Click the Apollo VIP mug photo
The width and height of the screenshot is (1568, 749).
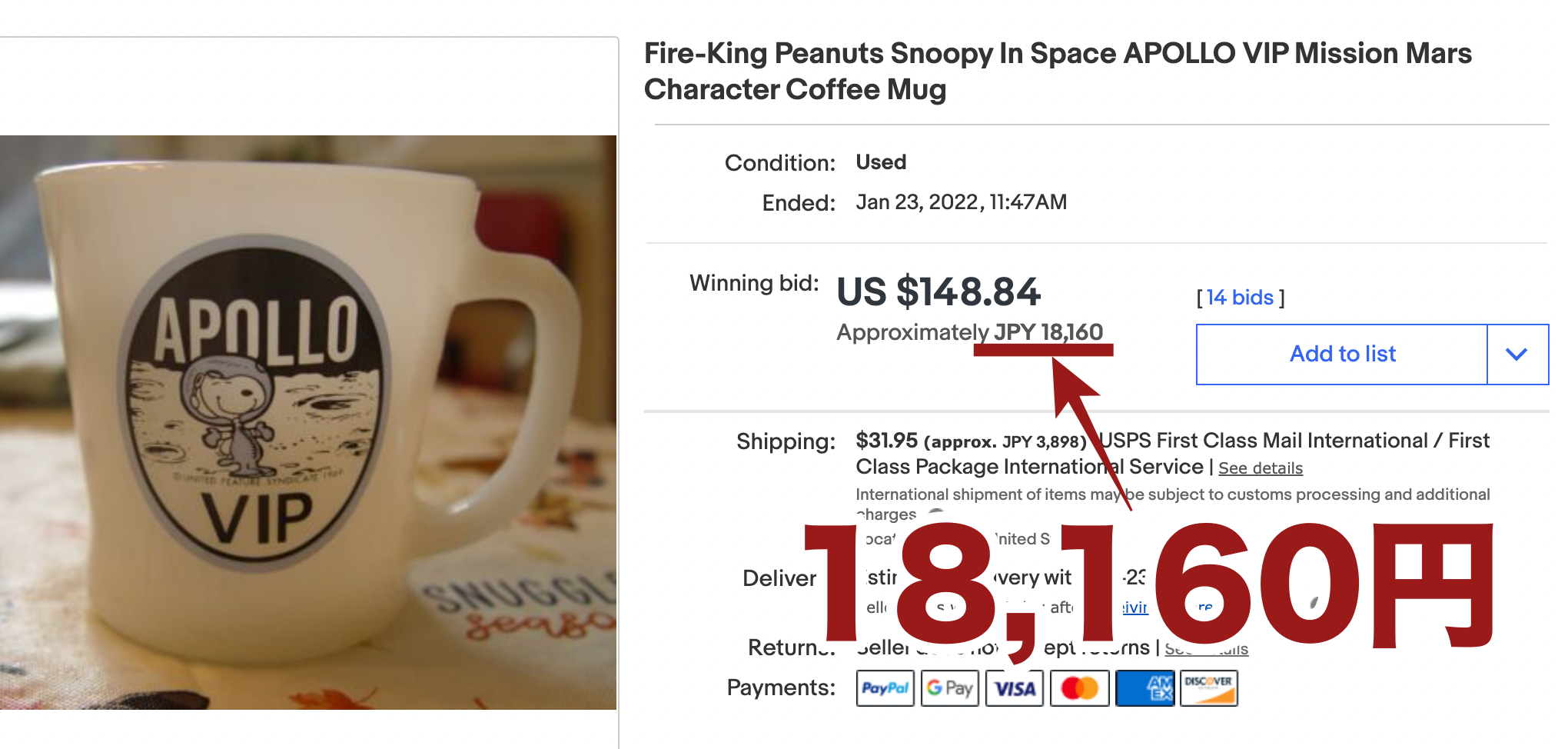pos(307,422)
